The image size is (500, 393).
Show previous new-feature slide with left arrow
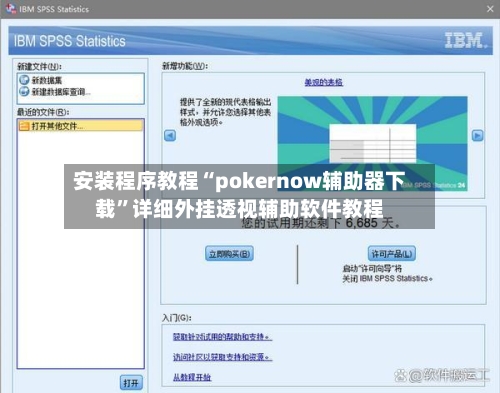click(170, 136)
